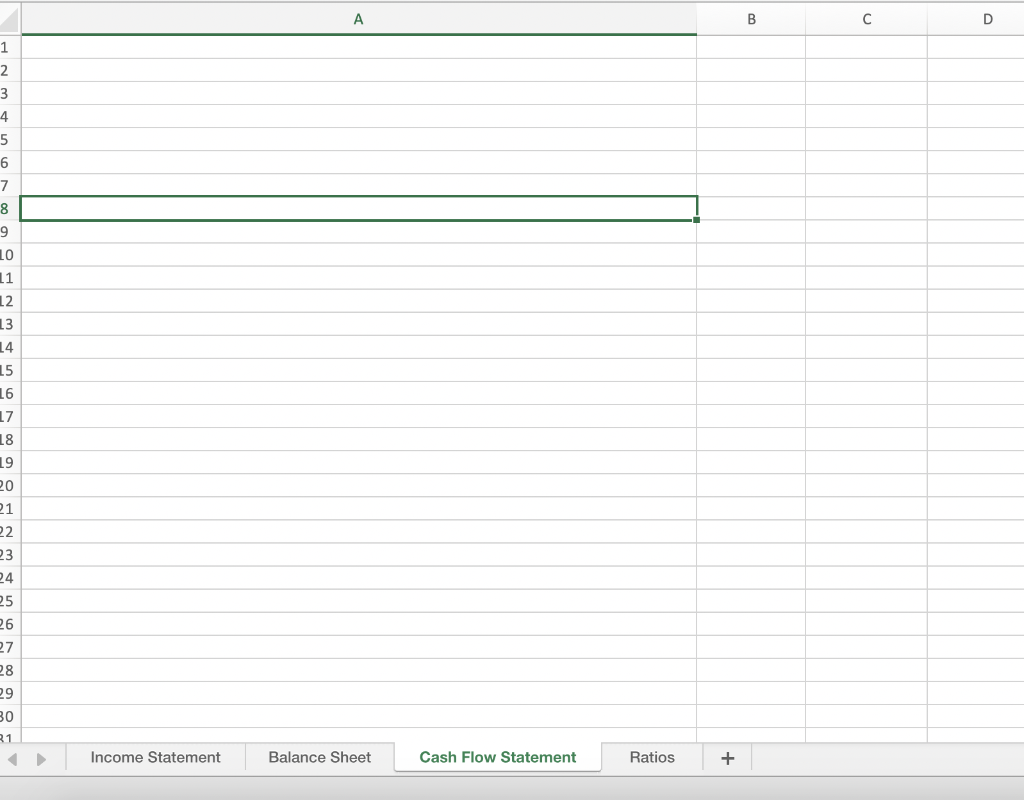Select row 1 header

click(x=10, y=47)
